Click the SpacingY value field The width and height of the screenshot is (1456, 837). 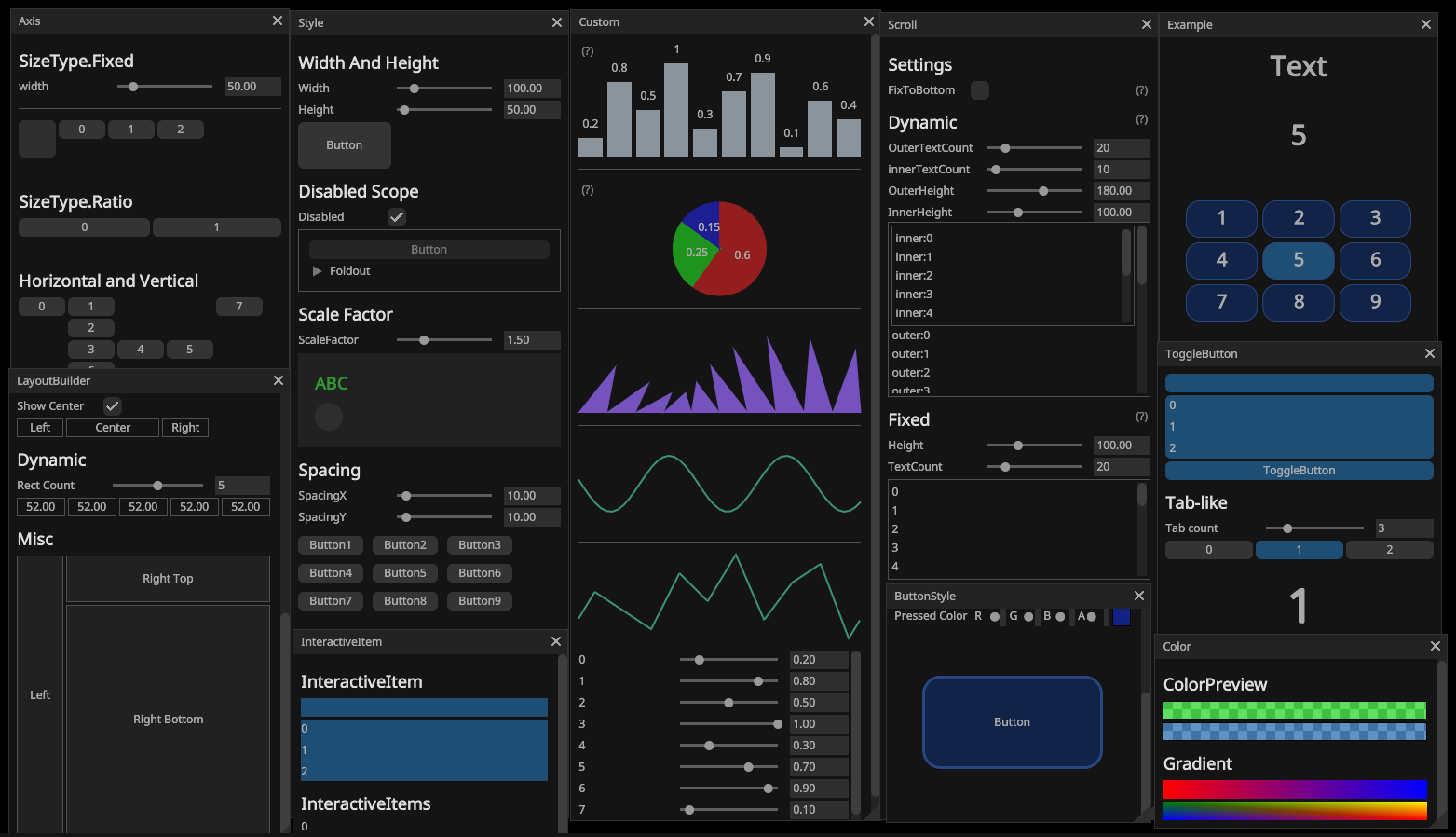(x=532, y=517)
